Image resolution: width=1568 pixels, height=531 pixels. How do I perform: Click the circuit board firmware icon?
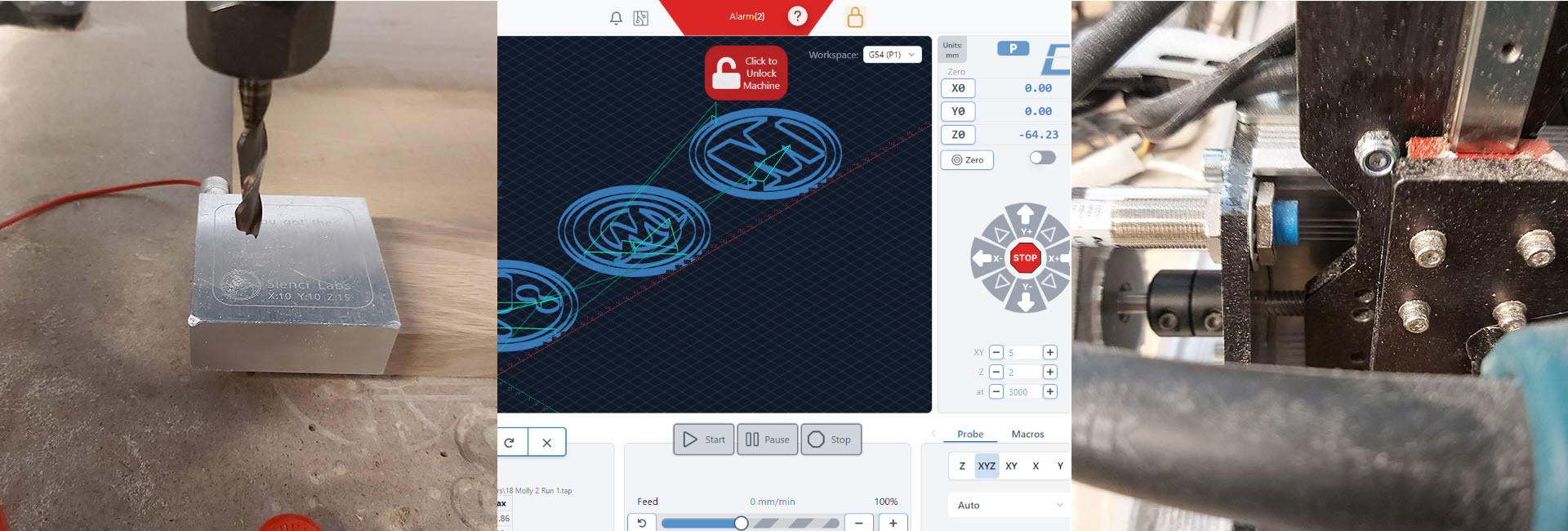[641, 18]
